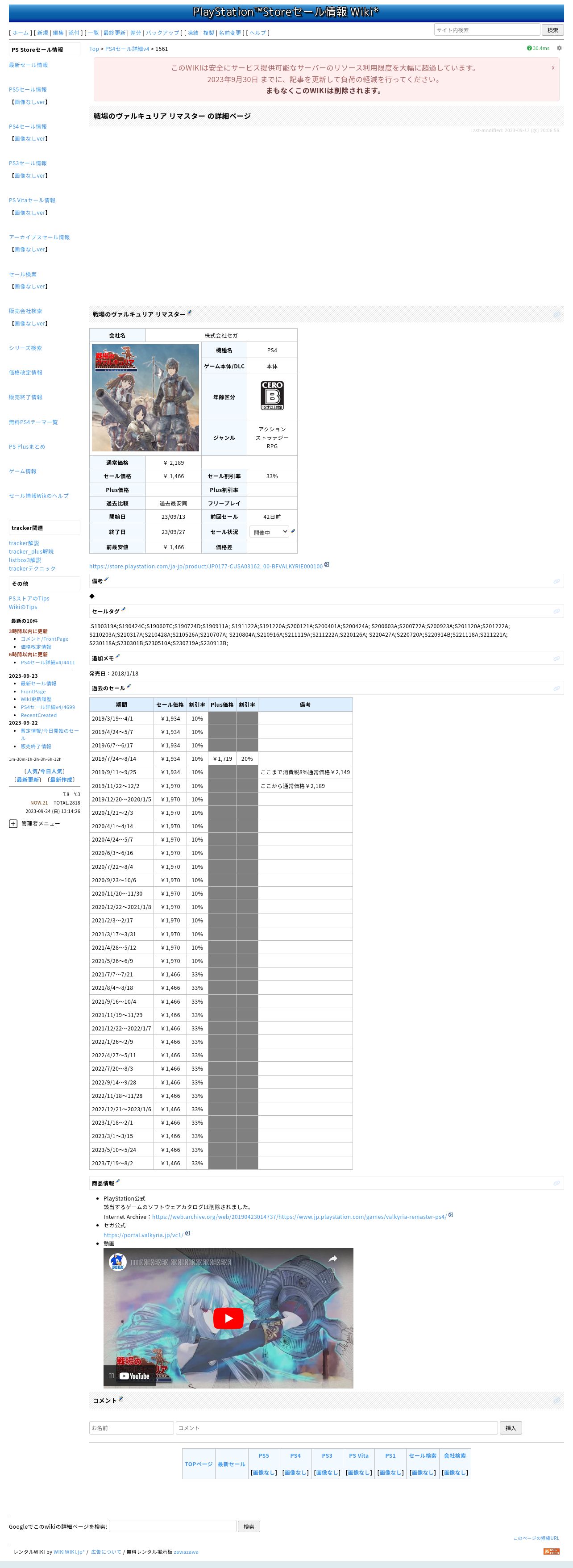This screenshot has width=573, height=1568.
Task: Open 販売会社検索 sidebar link
Action: click(25, 311)
